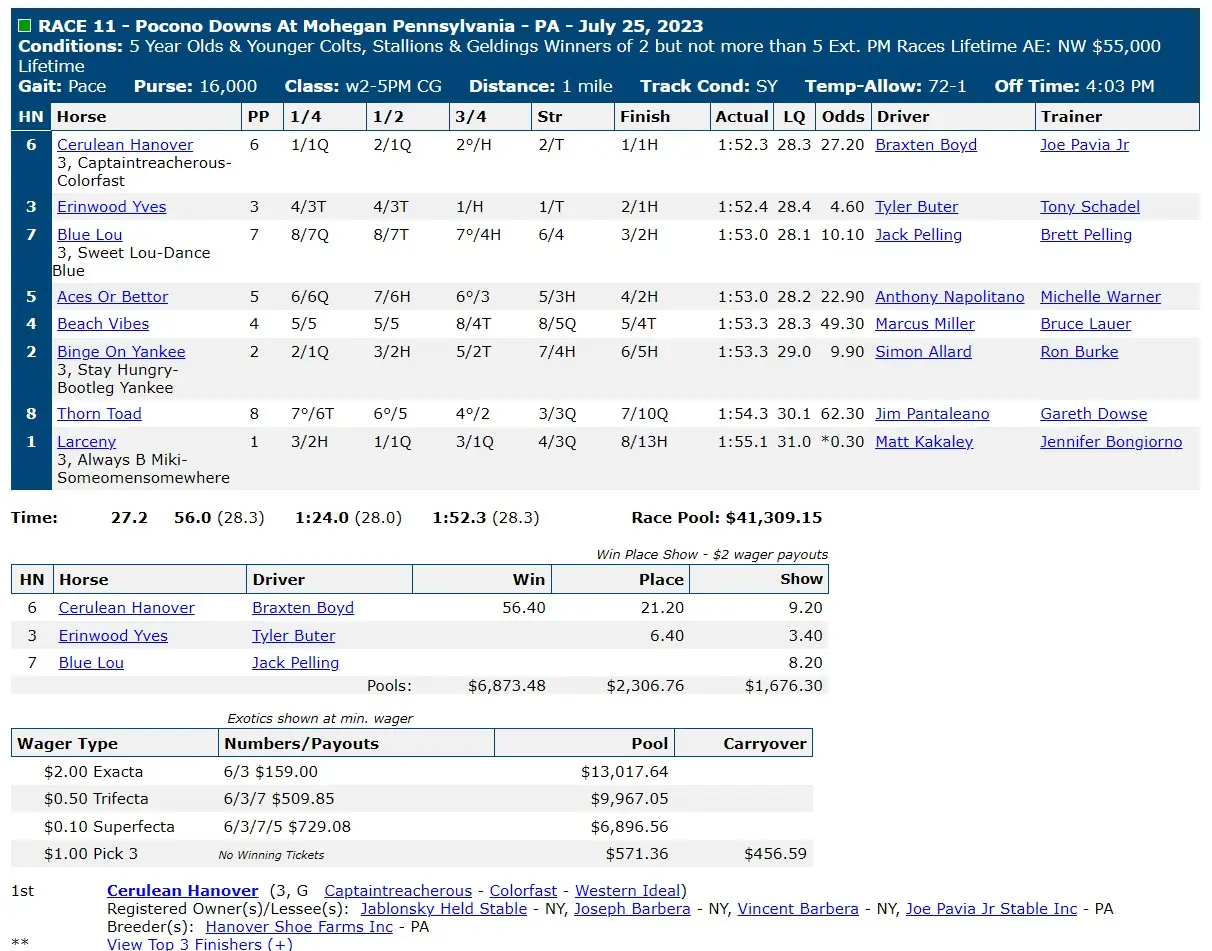Open Cerulean Hanover in the payouts table

point(127,608)
